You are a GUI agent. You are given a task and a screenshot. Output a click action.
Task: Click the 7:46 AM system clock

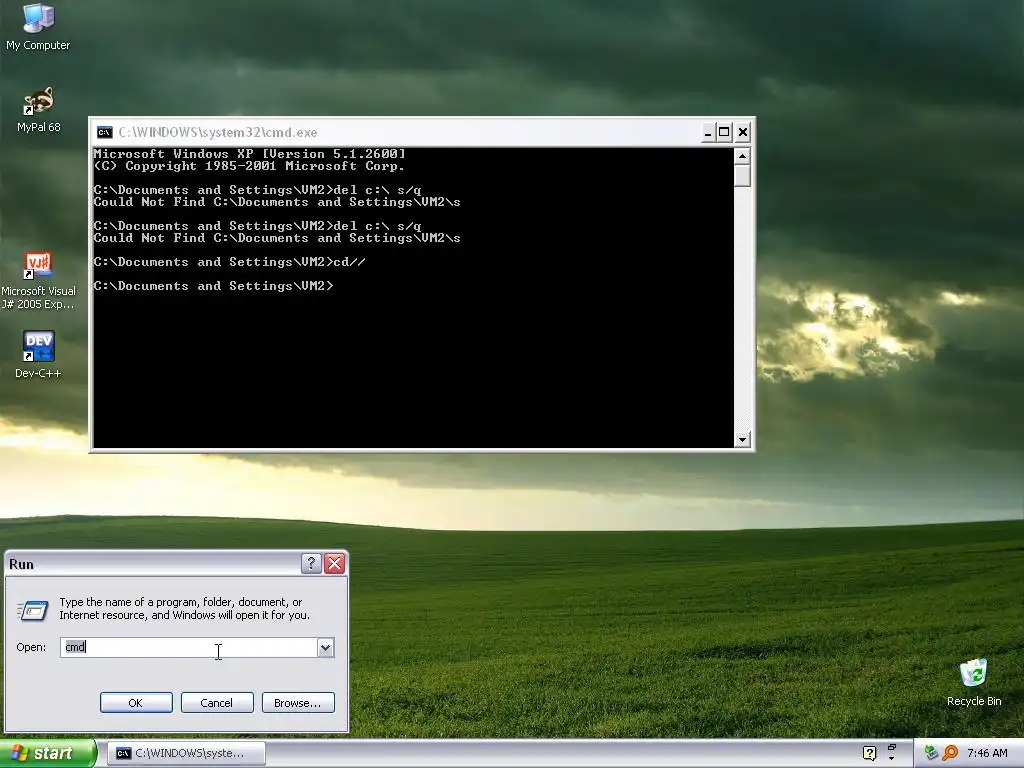[987, 753]
